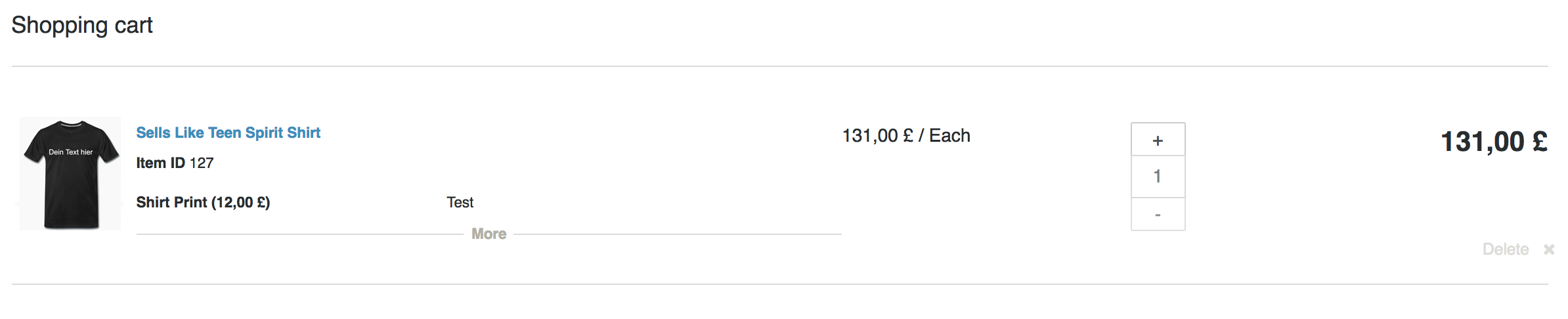The image size is (1568, 319).
Task: Expand the More details section
Action: click(489, 234)
